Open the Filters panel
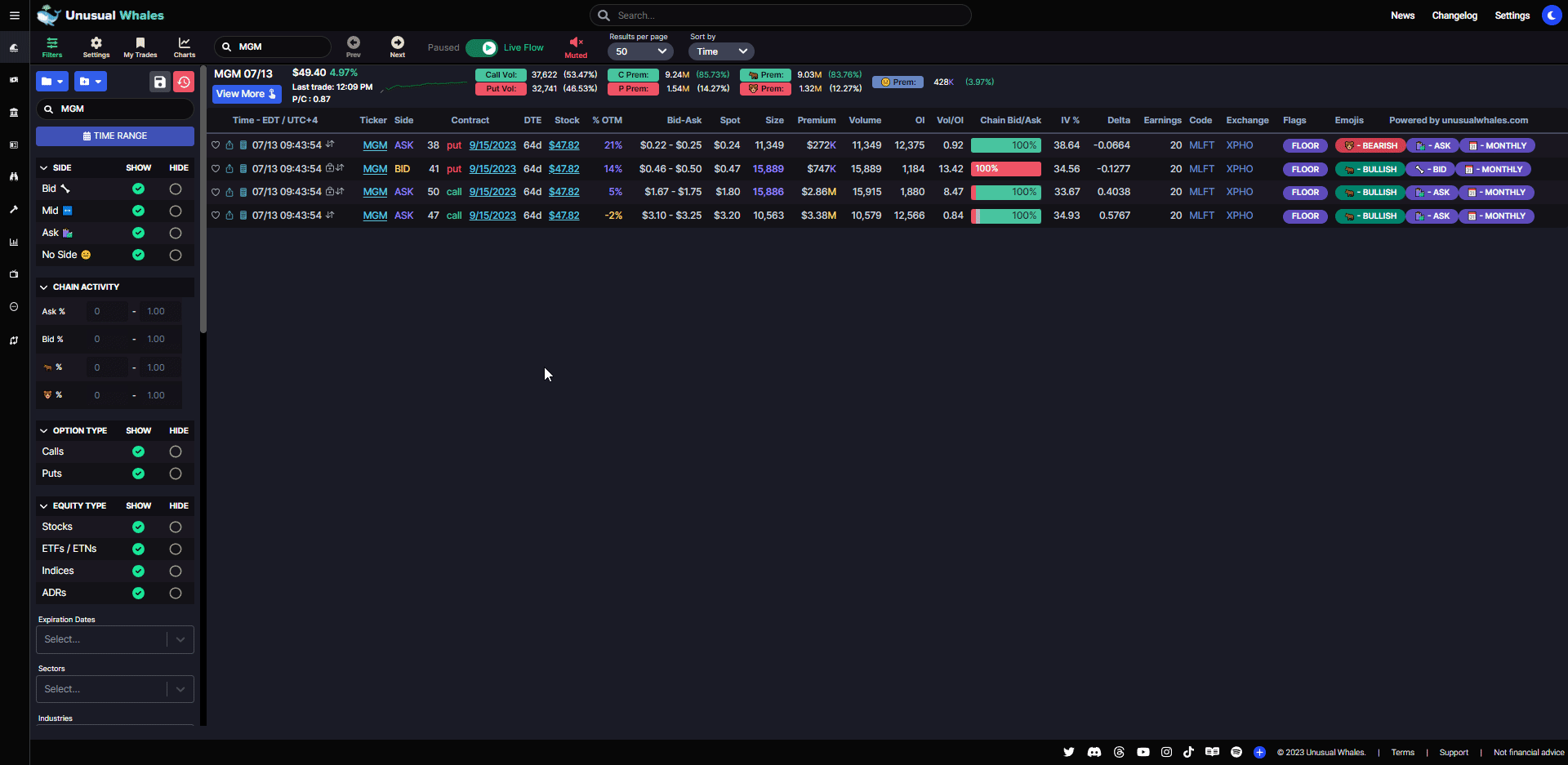1568x765 pixels. pyautogui.click(x=52, y=47)
